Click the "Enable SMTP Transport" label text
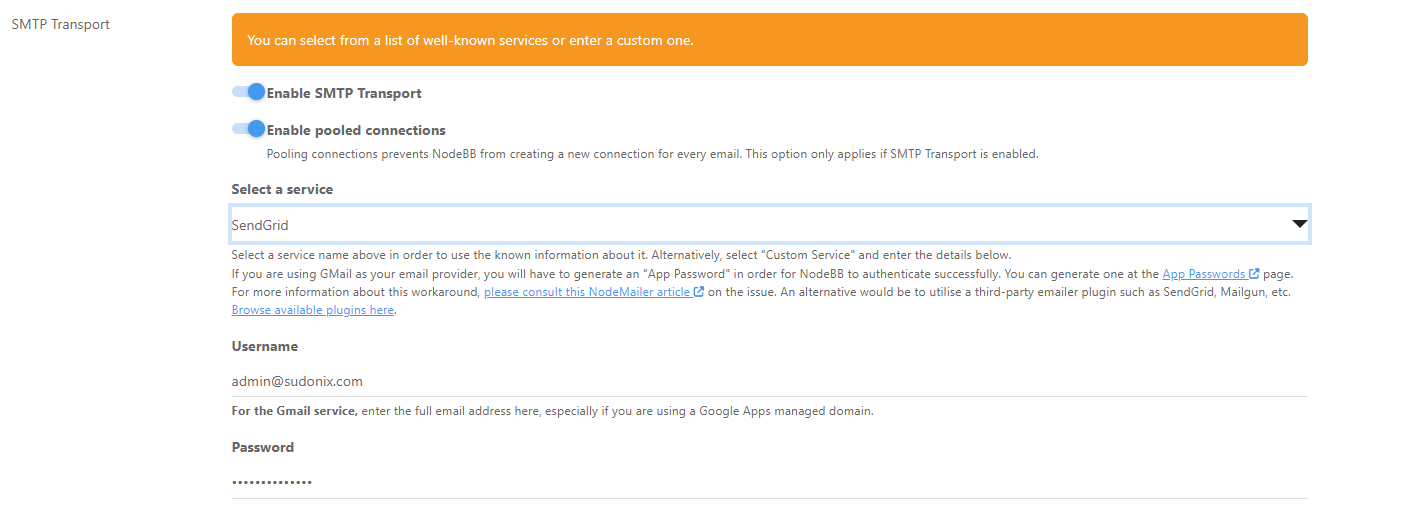1418x509 pixels. click(x=344, y=93)
